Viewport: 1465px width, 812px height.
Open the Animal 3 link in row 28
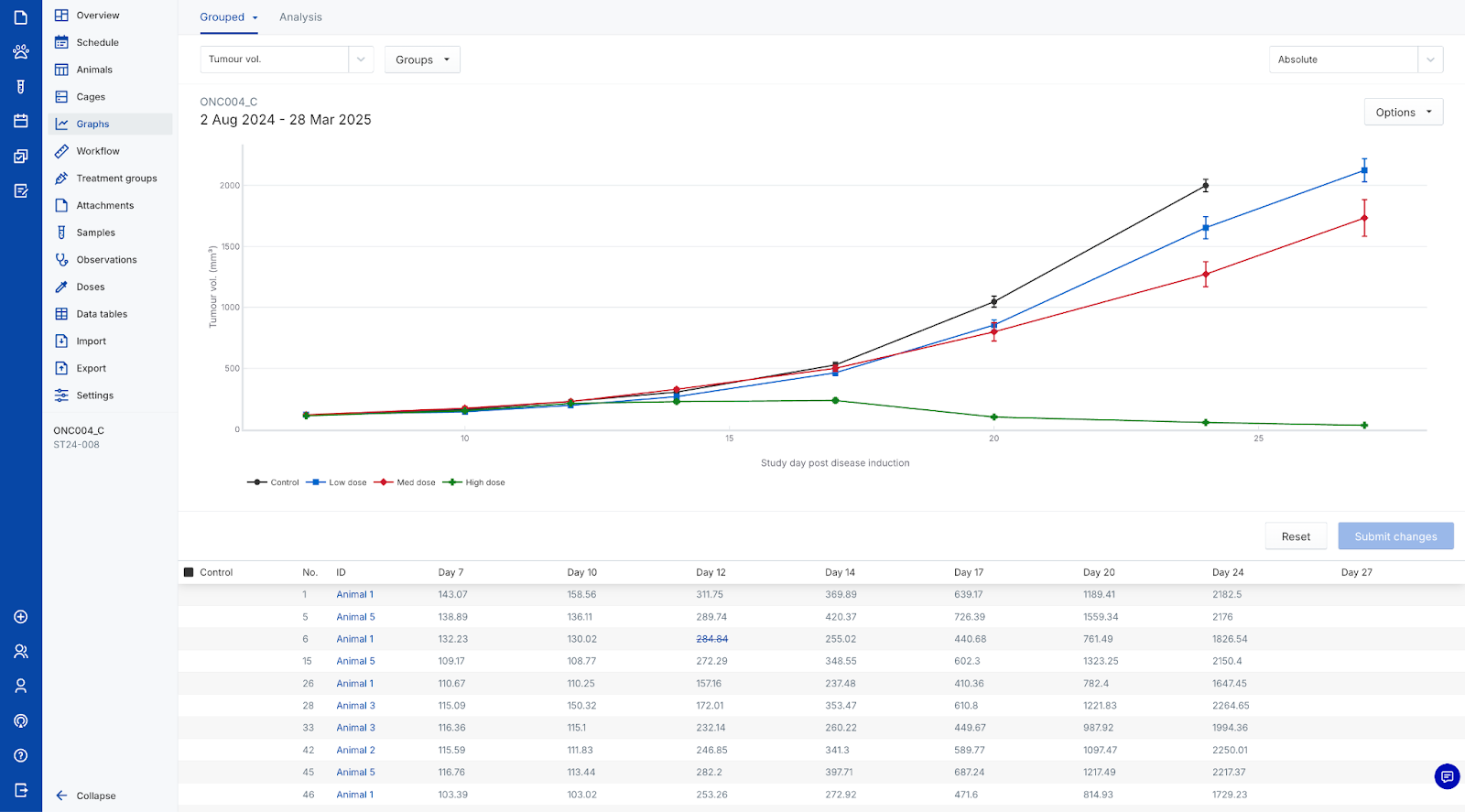(x=355, y=706)
